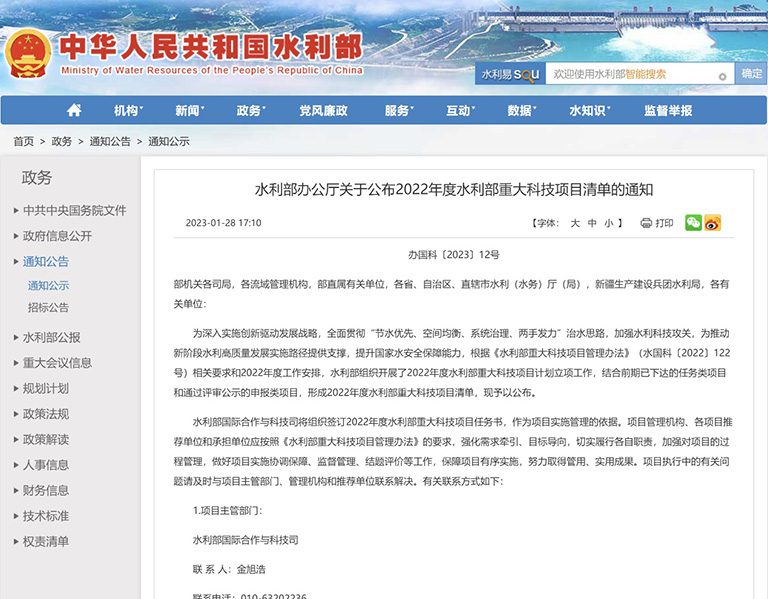Viewport: 768px width, 599px height.
Task: Click 通知公示 in the breadcrumb
Action: click(169, 142)
